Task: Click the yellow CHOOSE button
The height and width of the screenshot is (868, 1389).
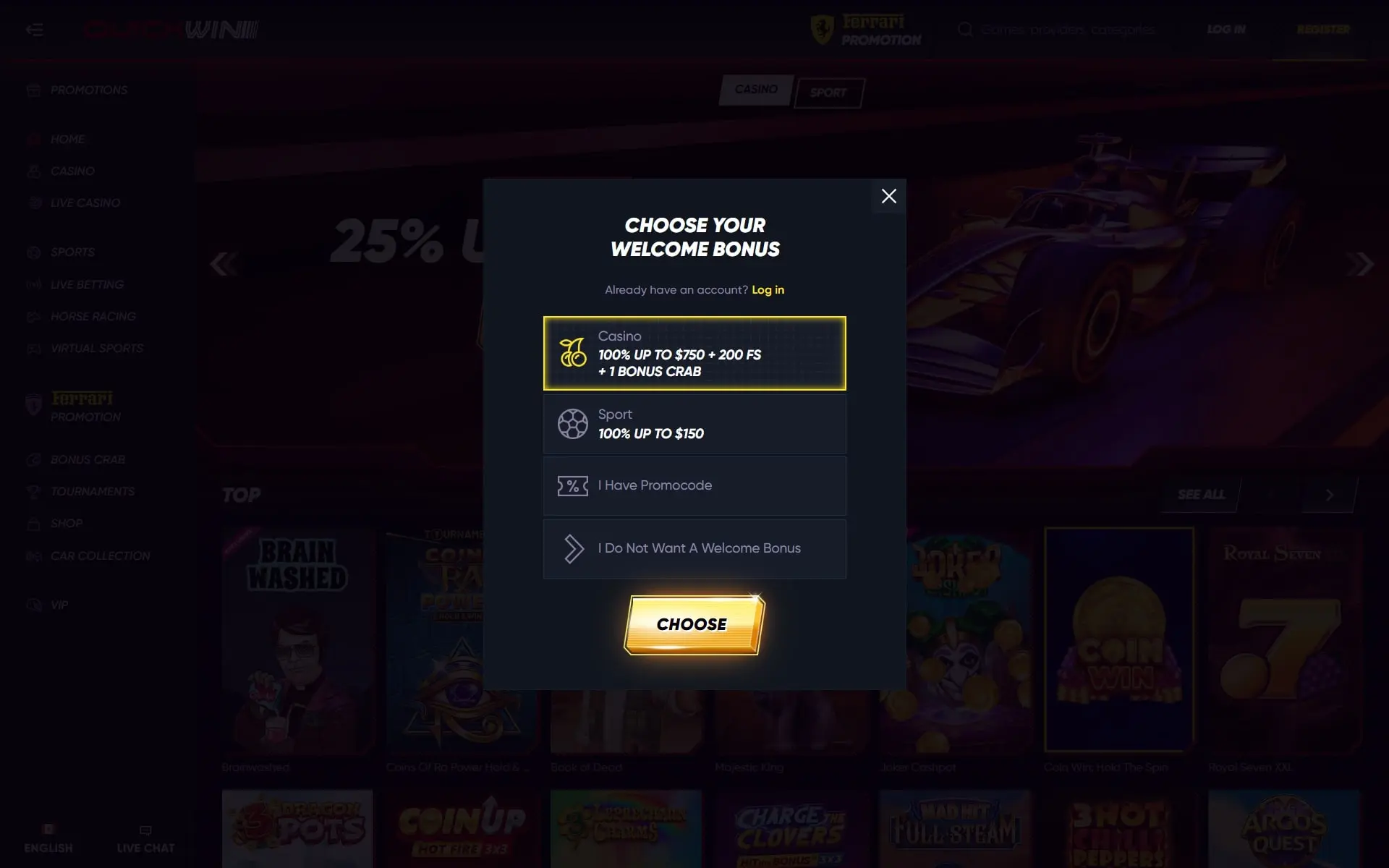Action: 694,625
